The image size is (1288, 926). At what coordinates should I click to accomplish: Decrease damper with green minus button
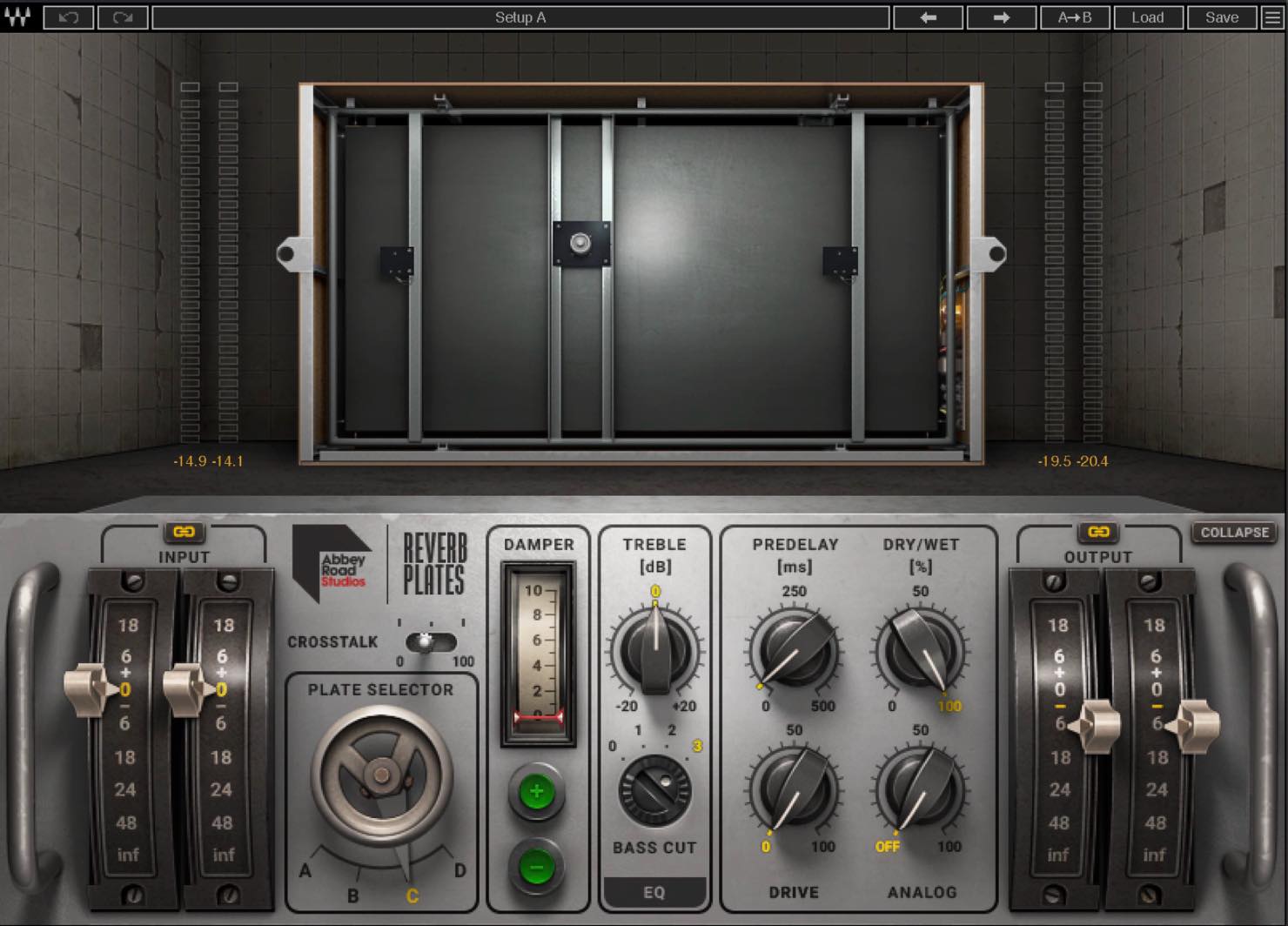pos(536,867)
